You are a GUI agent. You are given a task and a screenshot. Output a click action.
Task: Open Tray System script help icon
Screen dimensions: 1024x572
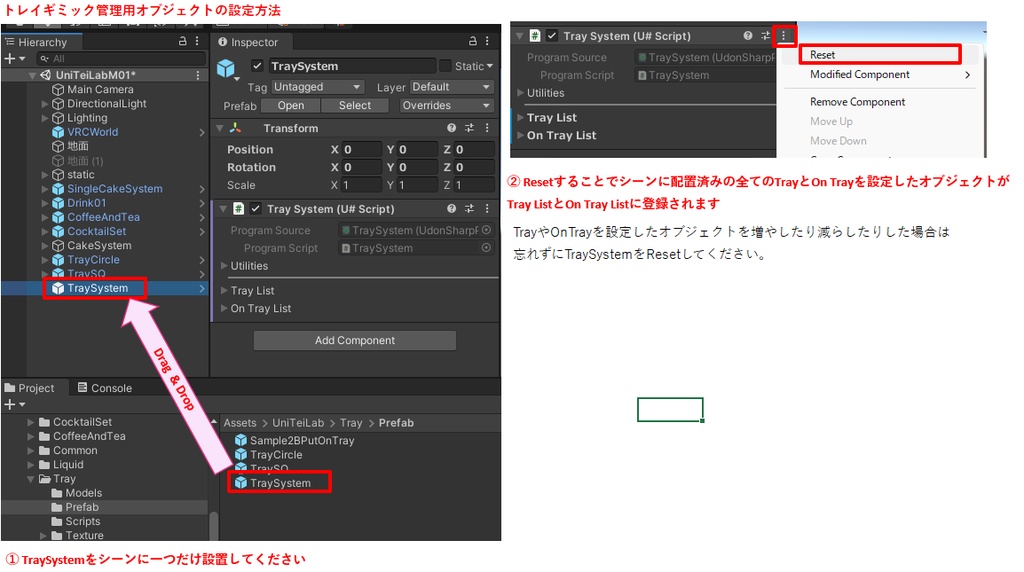pos(451,209)
